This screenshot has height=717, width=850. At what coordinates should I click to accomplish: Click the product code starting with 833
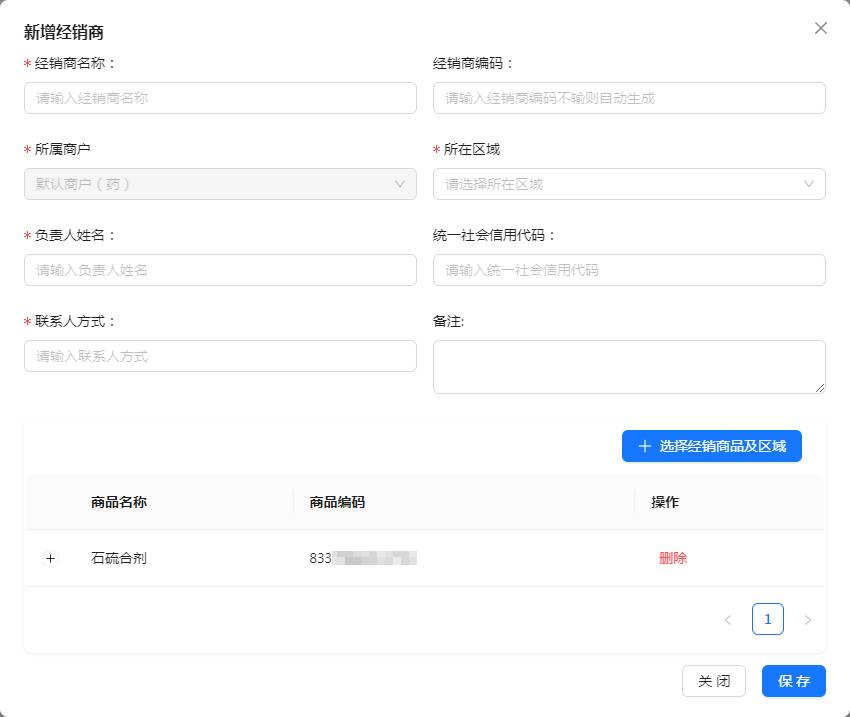(363, 558)
